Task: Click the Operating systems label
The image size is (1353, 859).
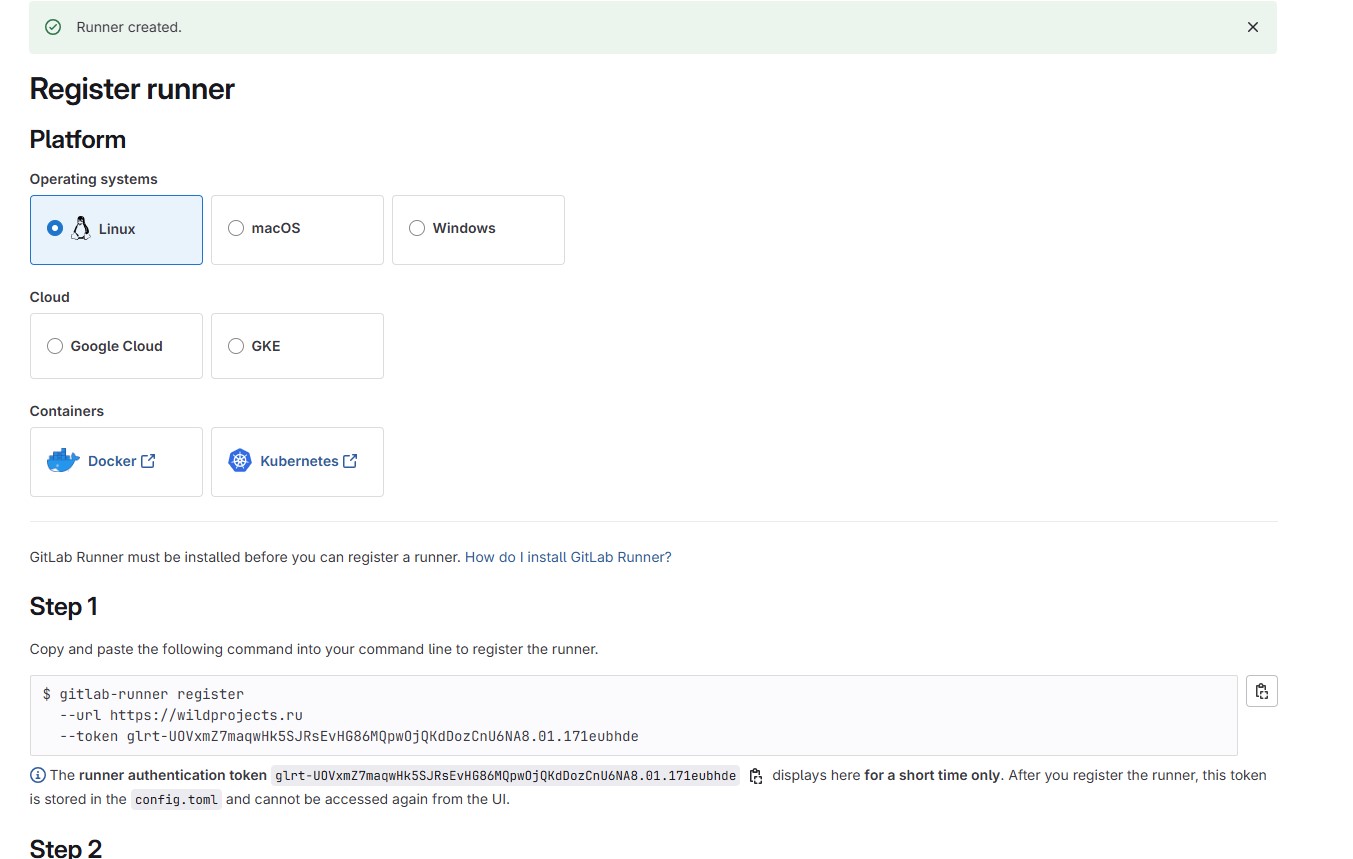Action: point(94,179)
